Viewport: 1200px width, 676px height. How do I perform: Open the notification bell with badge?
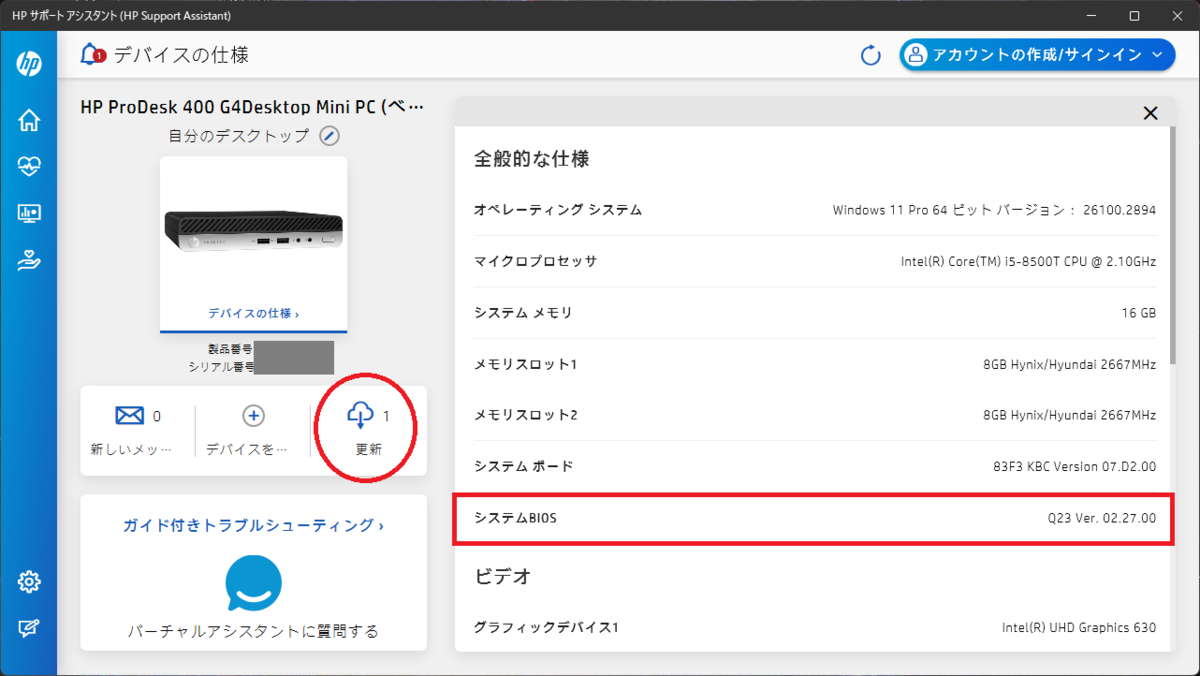(93, 54)
